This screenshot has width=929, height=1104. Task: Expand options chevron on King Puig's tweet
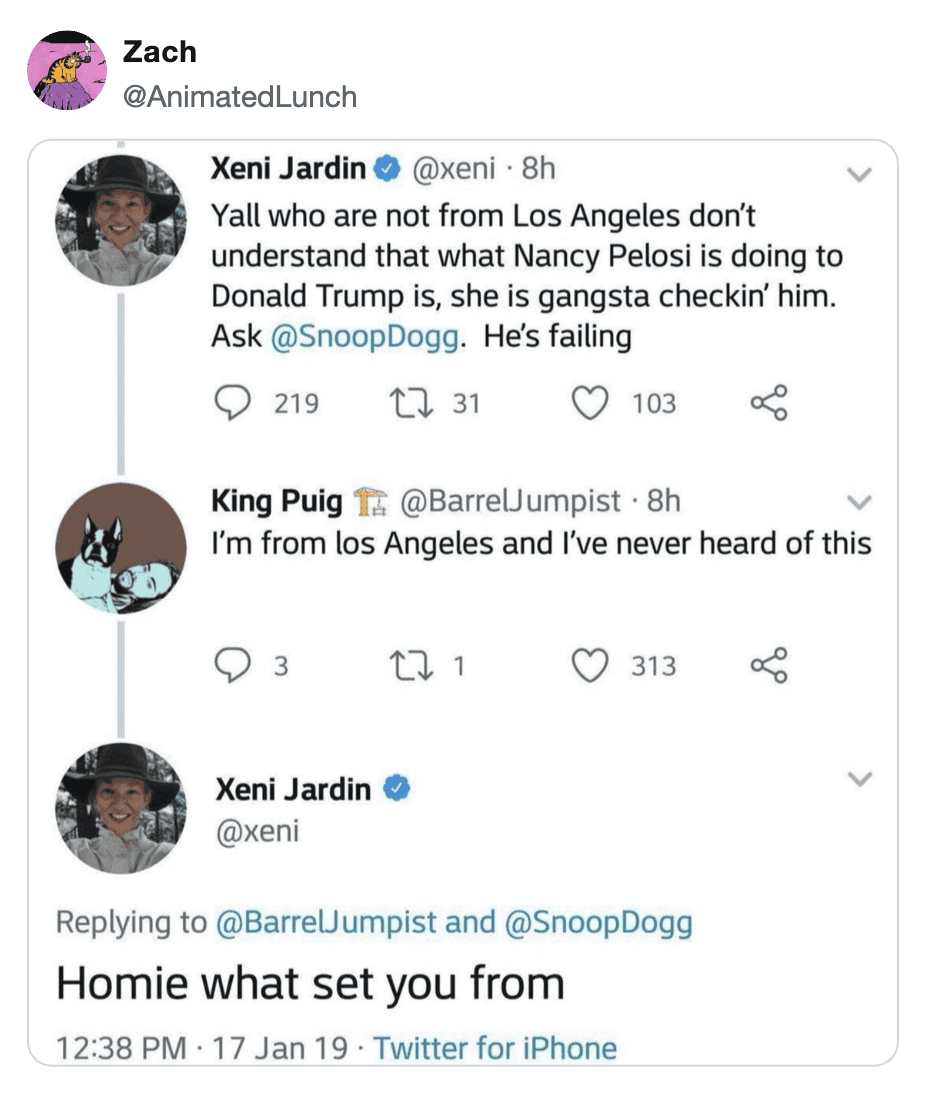coord(857,502)
